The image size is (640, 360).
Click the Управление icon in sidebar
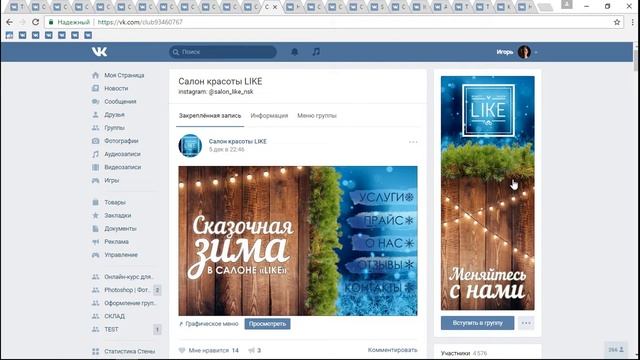pos(96,255)
